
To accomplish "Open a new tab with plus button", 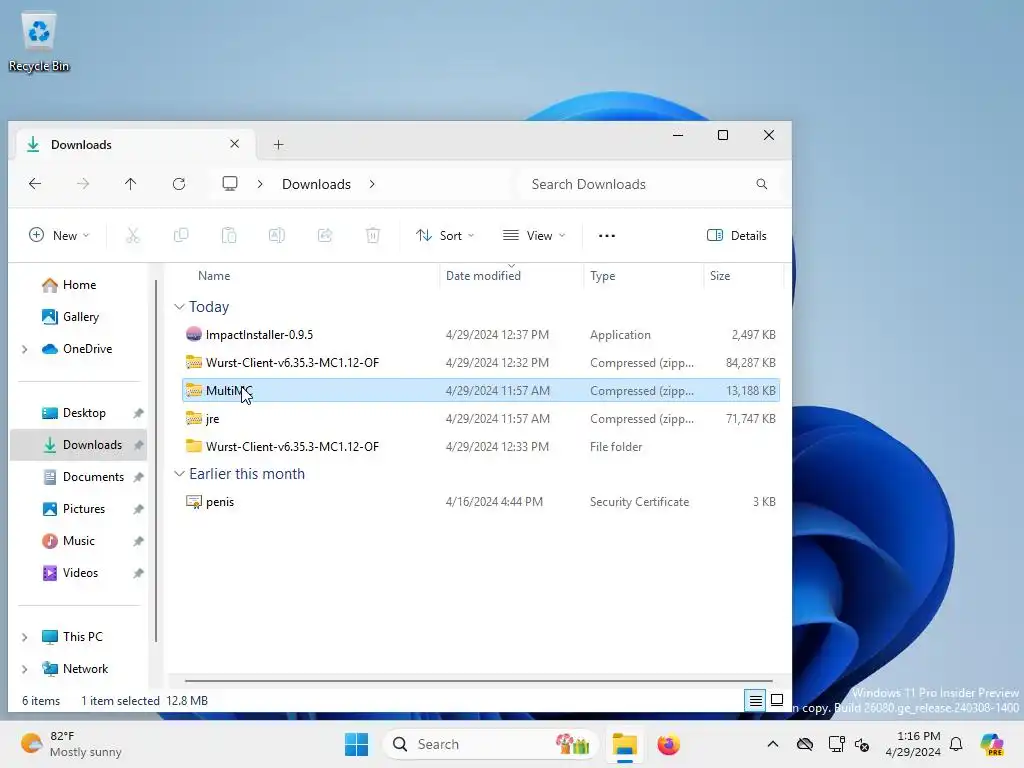I will 278,144.
